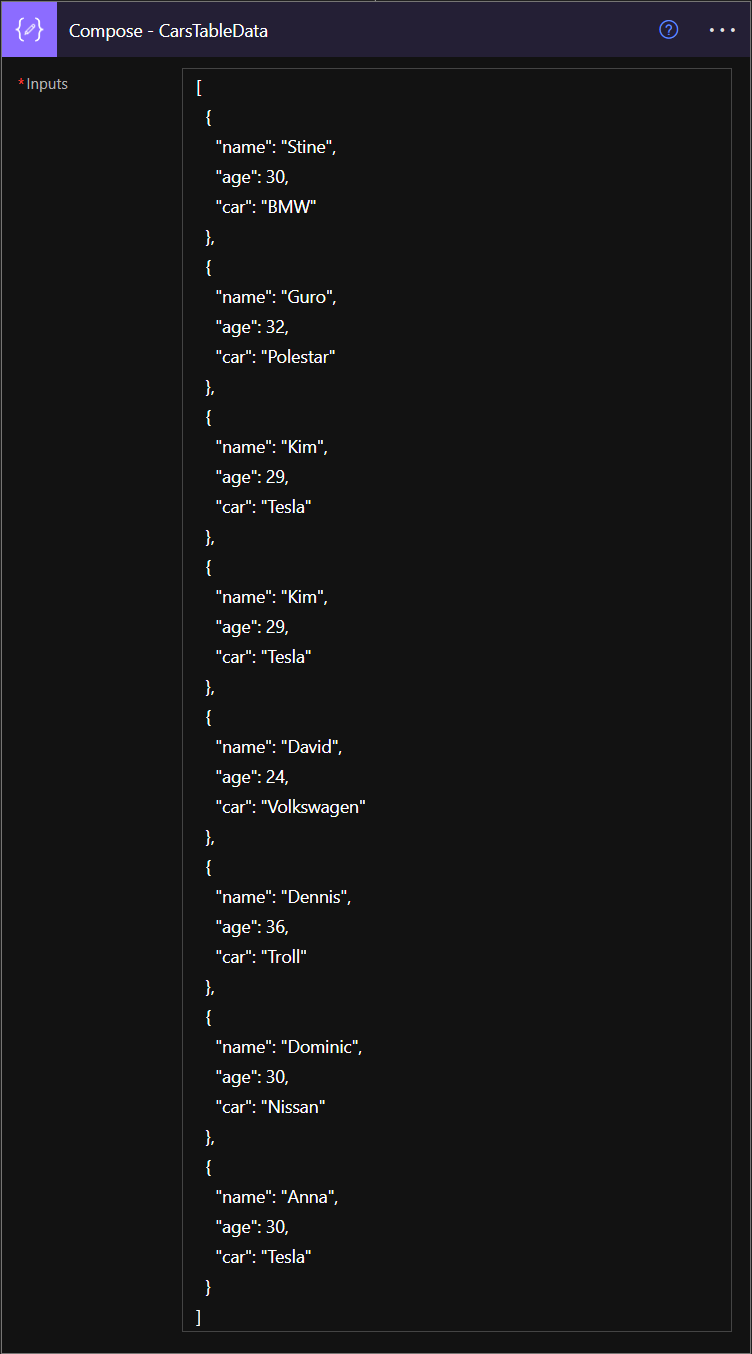The image size is (752, 1354).
Task: Click the "Polestar" car text
Action: click(299, 356)
